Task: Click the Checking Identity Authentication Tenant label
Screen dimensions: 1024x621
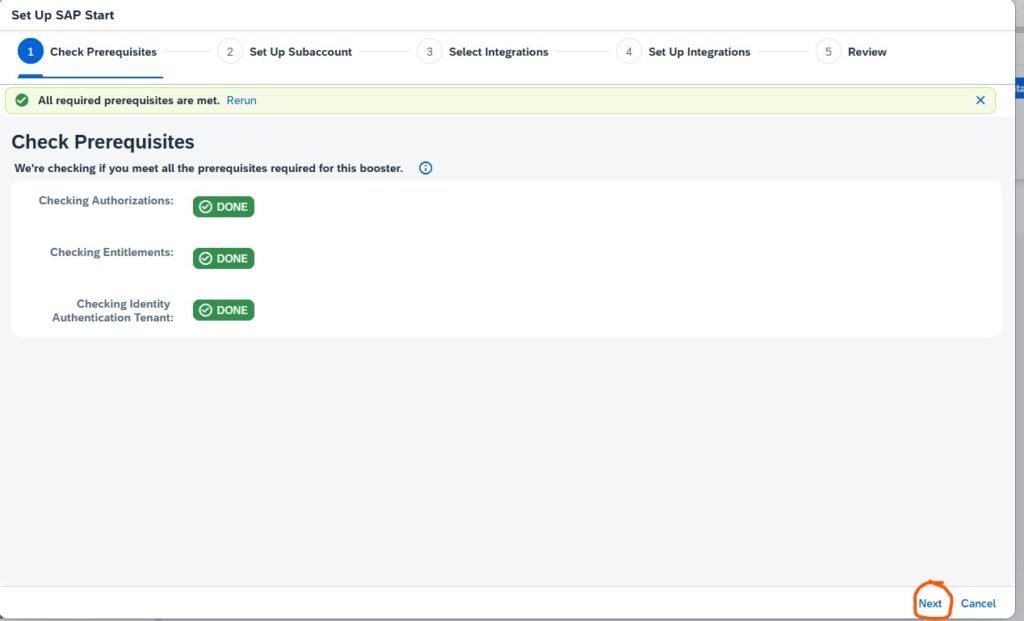Action: point(111,310)
